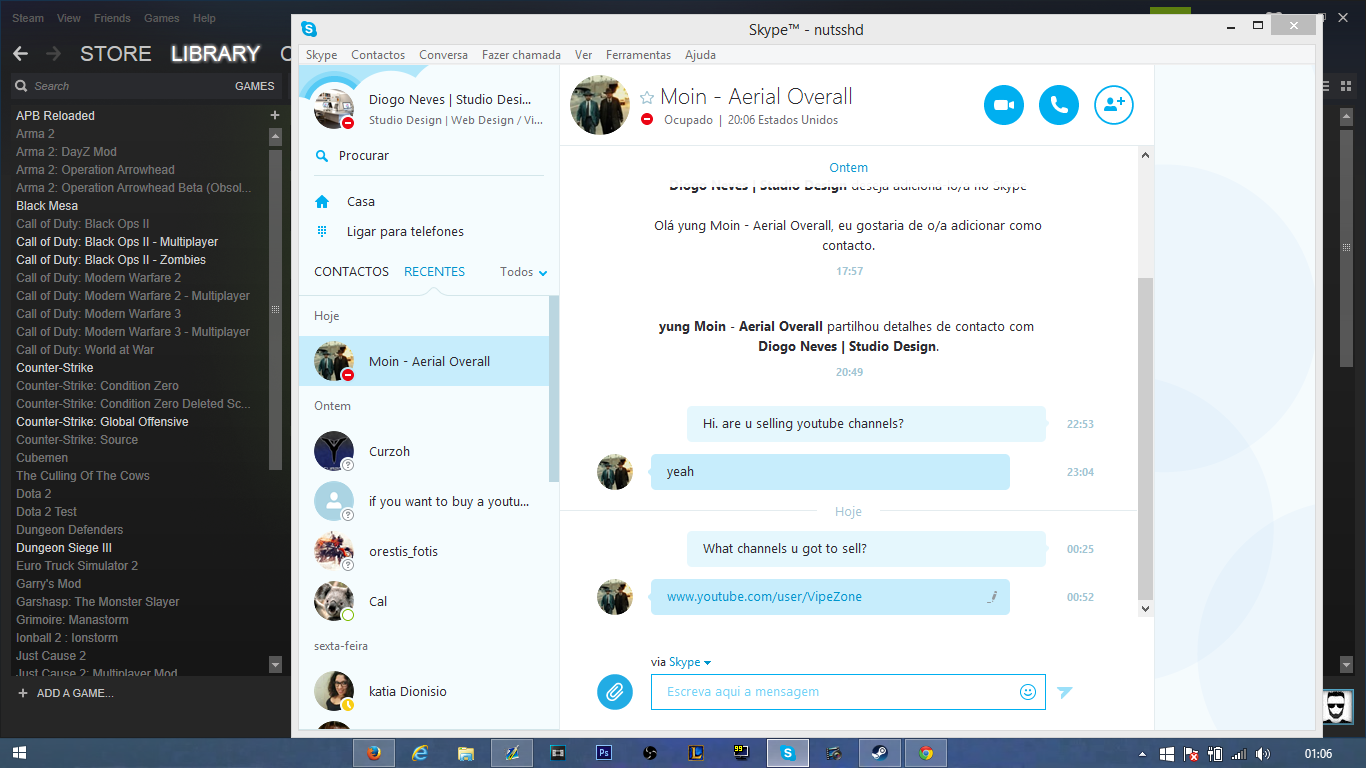Screen dimensions: 1366x768
Task: Open the Ferramentas menu
Action: point(638,55)
